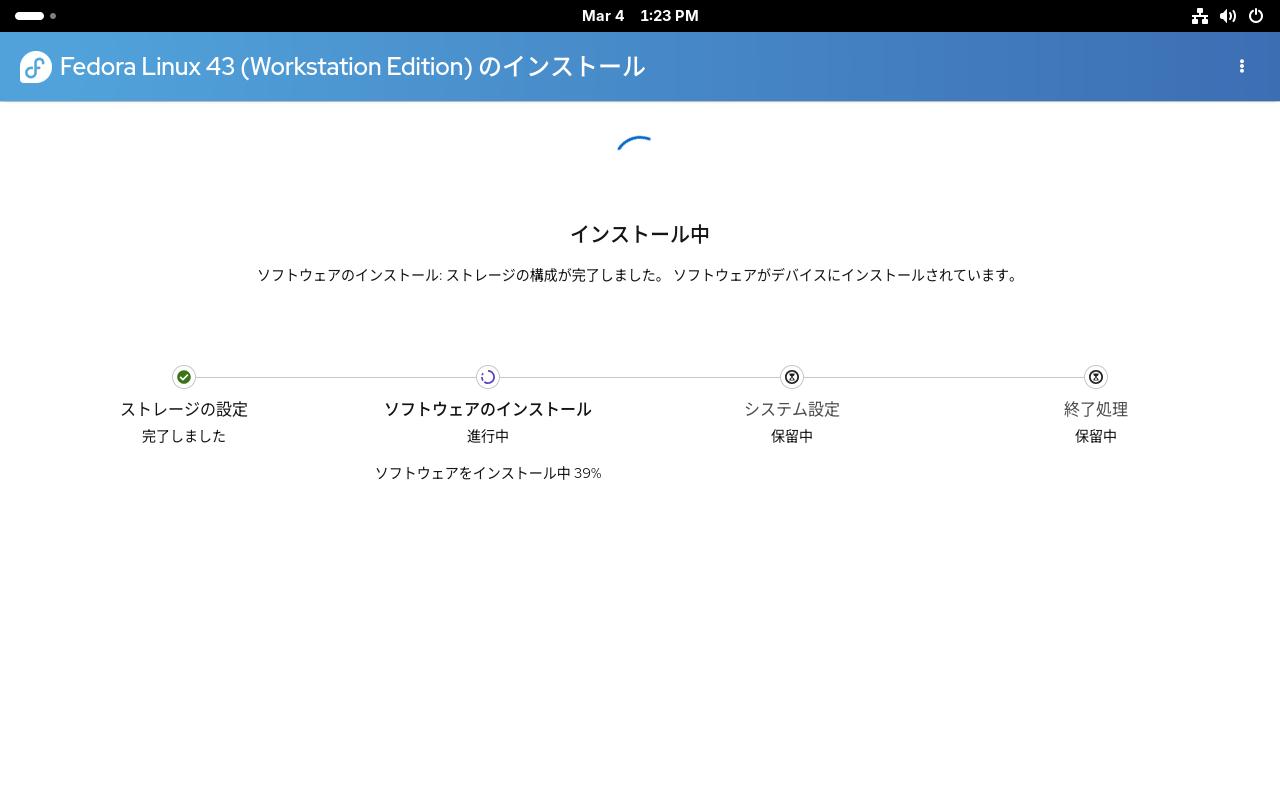
Task: Click the software installation in-progress spinner icon
Action: point(488,377)
